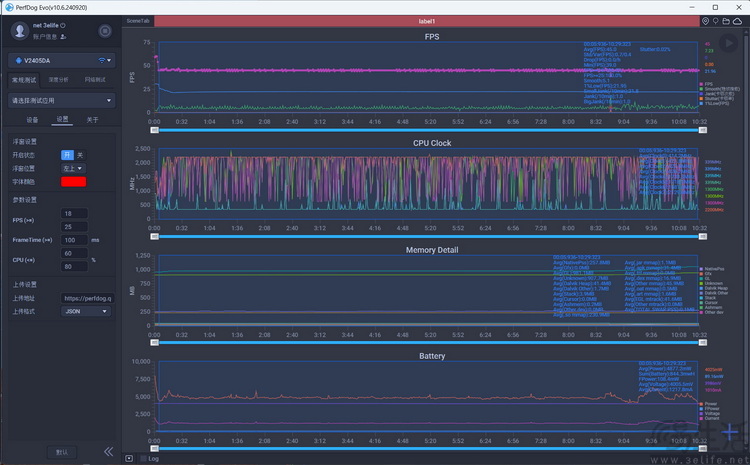Click the SceneTab label

point(138,21)
